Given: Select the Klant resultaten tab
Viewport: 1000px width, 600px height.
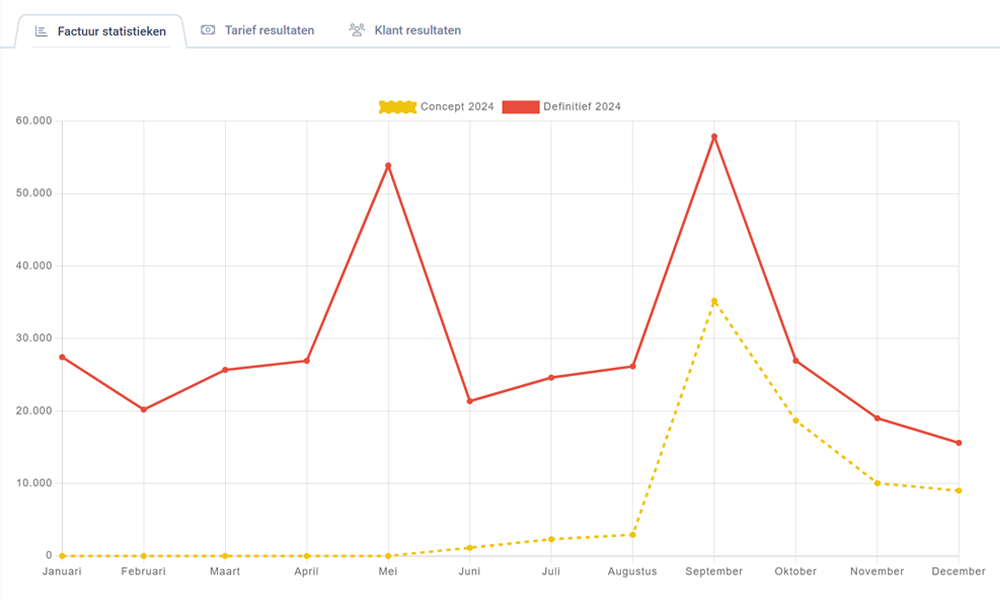Looking at the screenshot, I should pyautogui.click(x=417, y=30).
